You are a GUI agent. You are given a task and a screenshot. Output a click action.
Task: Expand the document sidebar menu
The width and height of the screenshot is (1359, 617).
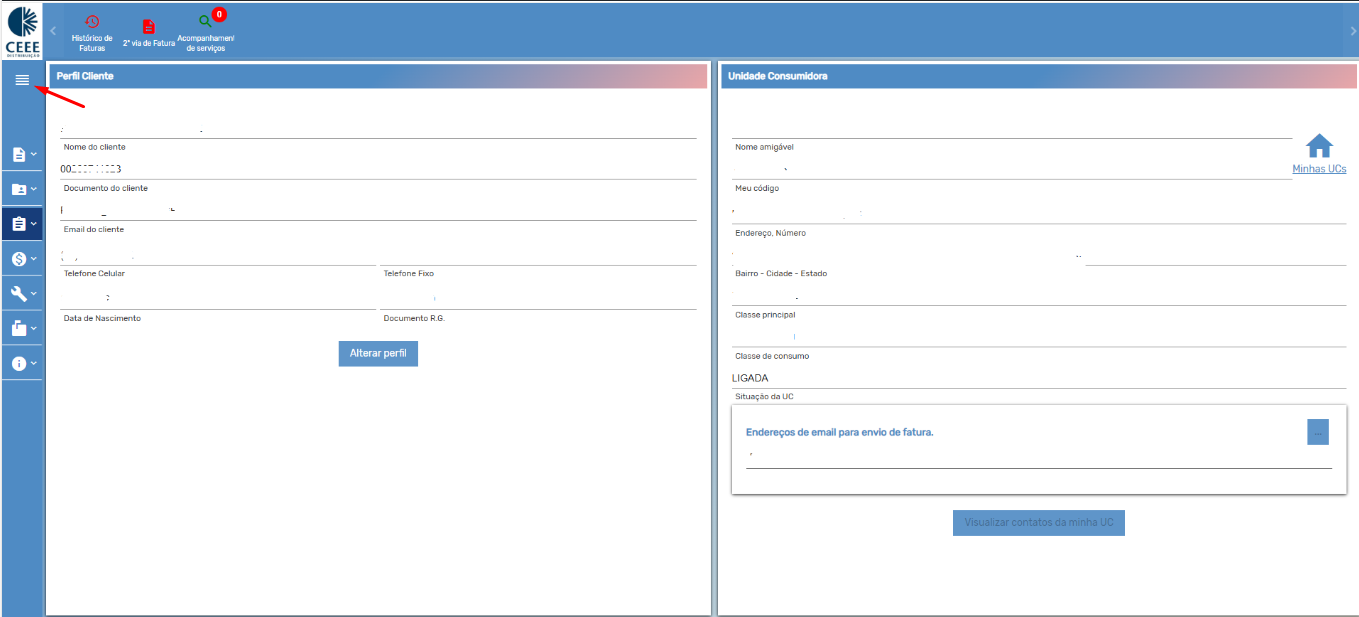[x=23, y=155]
